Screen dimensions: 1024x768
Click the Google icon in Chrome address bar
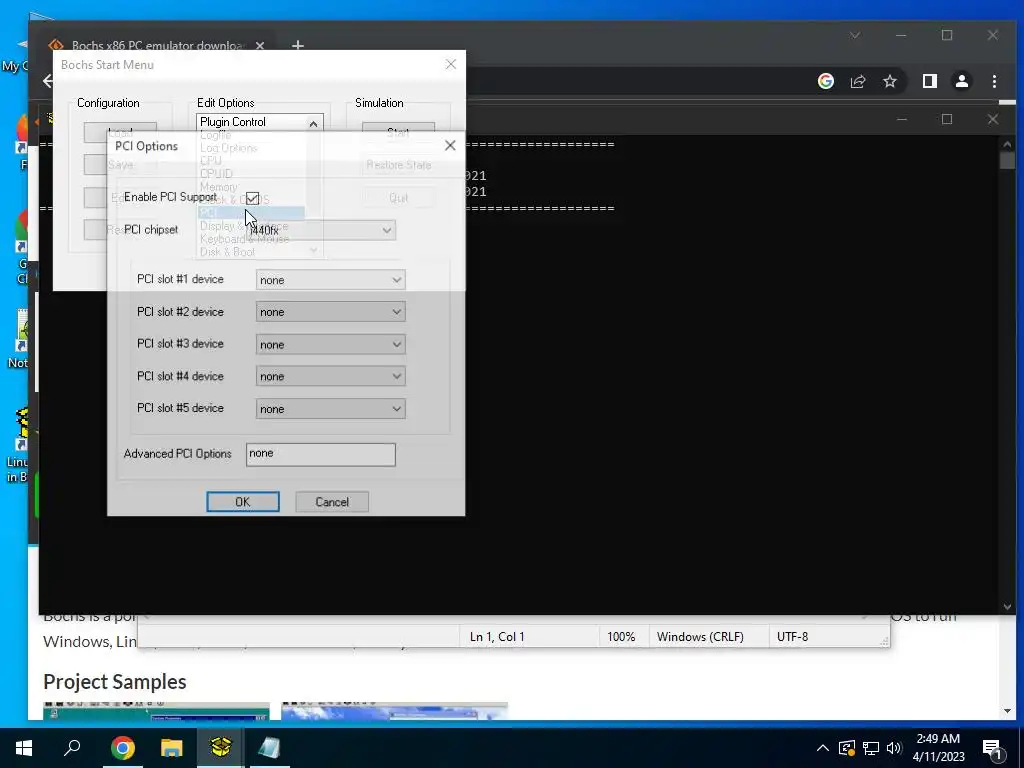[x=825, y=81]
